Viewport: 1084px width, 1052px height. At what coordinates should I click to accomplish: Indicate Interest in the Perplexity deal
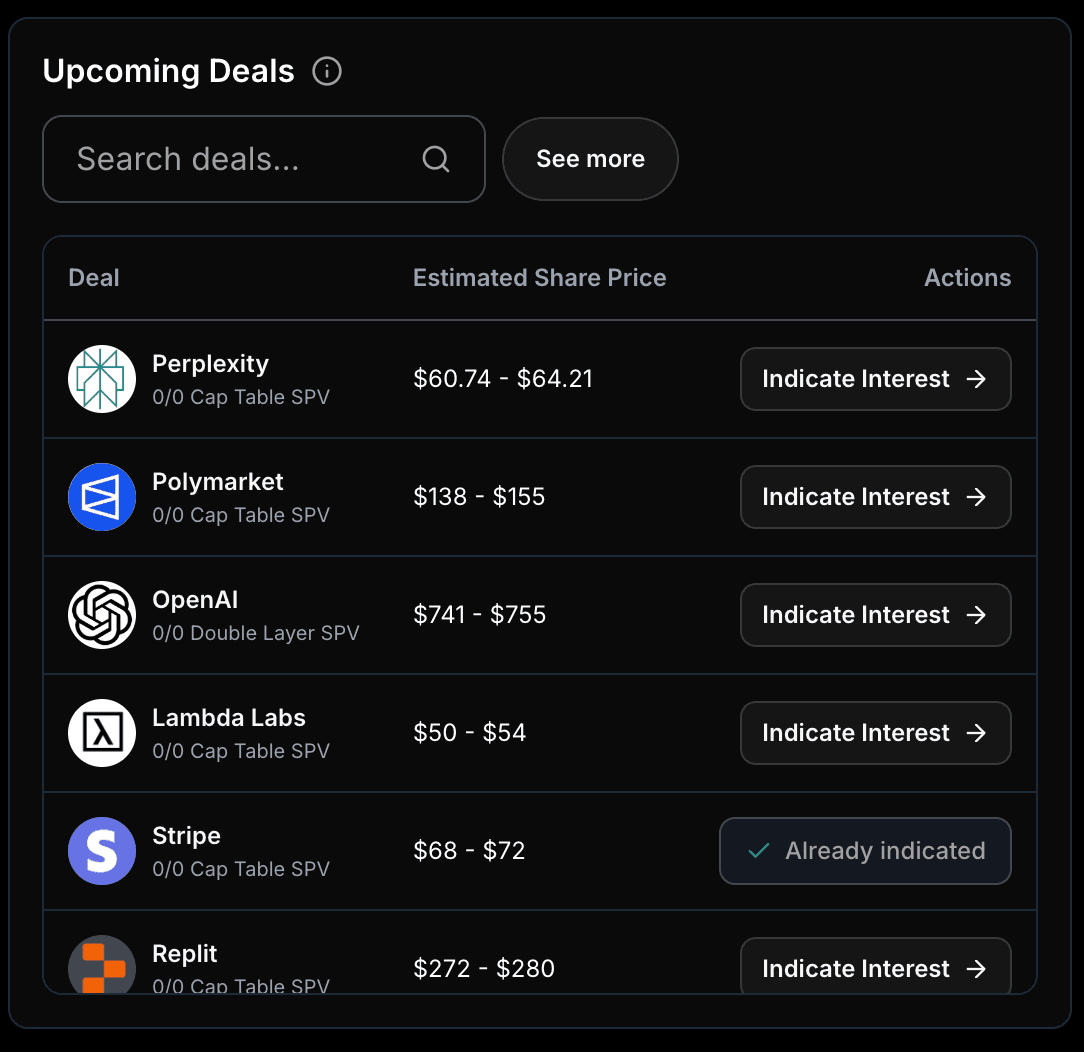click(x=875, y=379)
